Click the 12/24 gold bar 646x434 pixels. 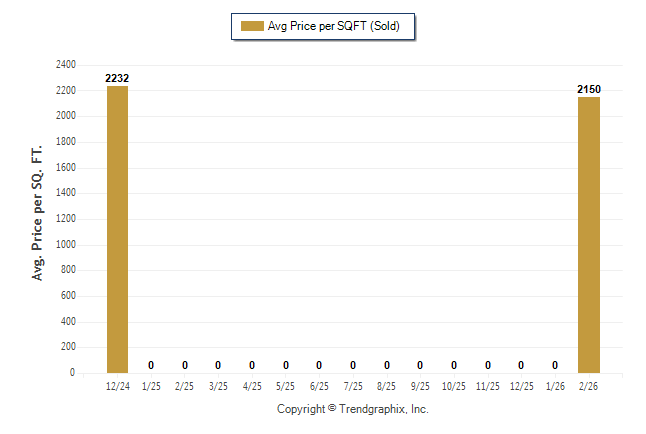coord(117,229)
